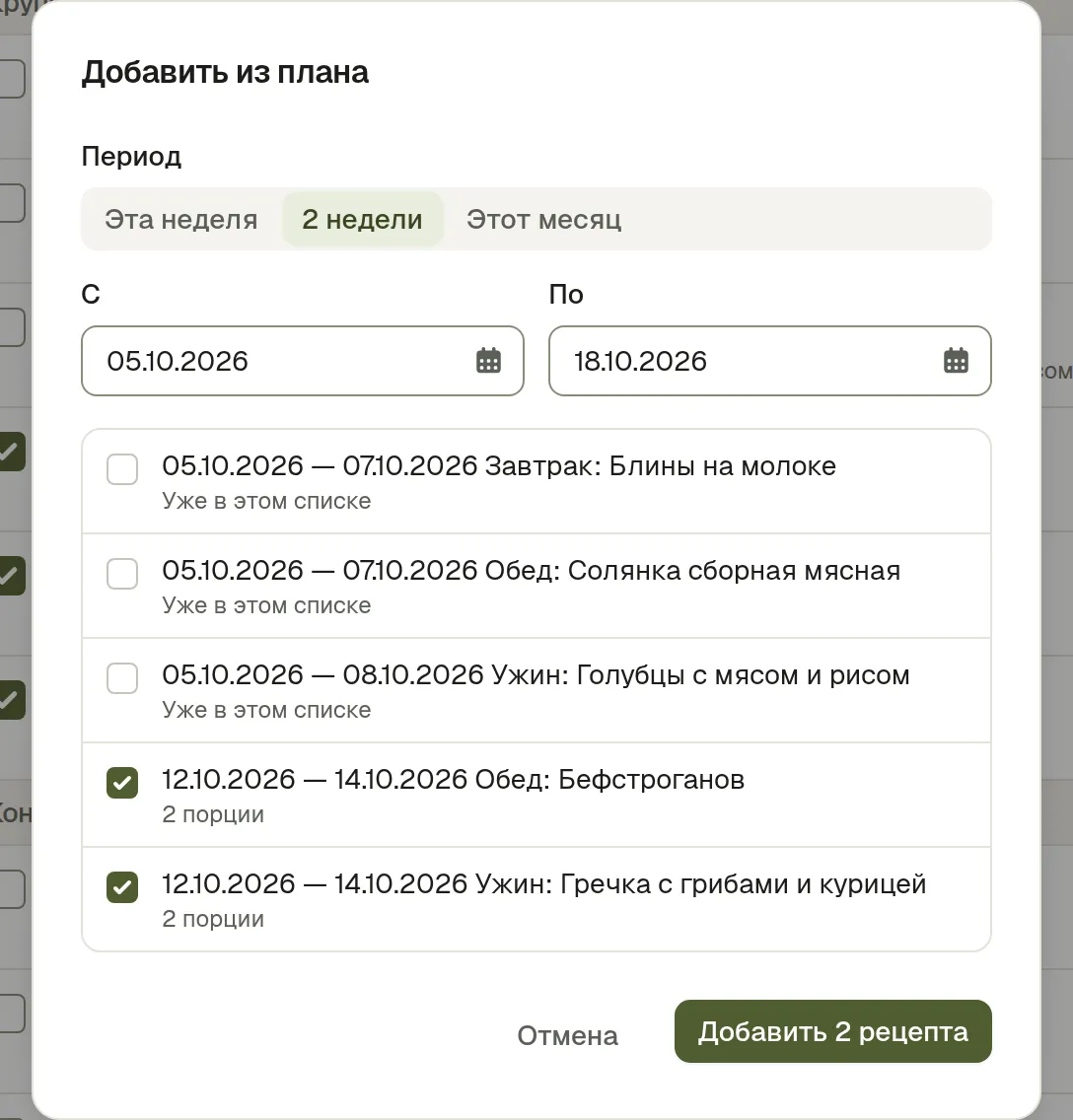Uncheck the Гречка с грибами и курицей checkbox
The image size is (1073, 1120).
(x=122, y=887)
